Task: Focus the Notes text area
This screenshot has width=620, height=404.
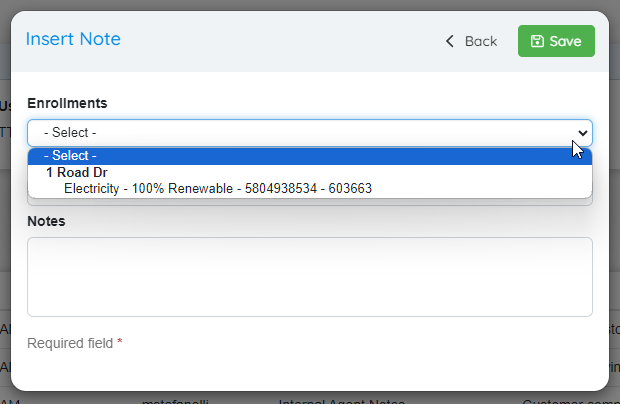Action: point(310,277)
